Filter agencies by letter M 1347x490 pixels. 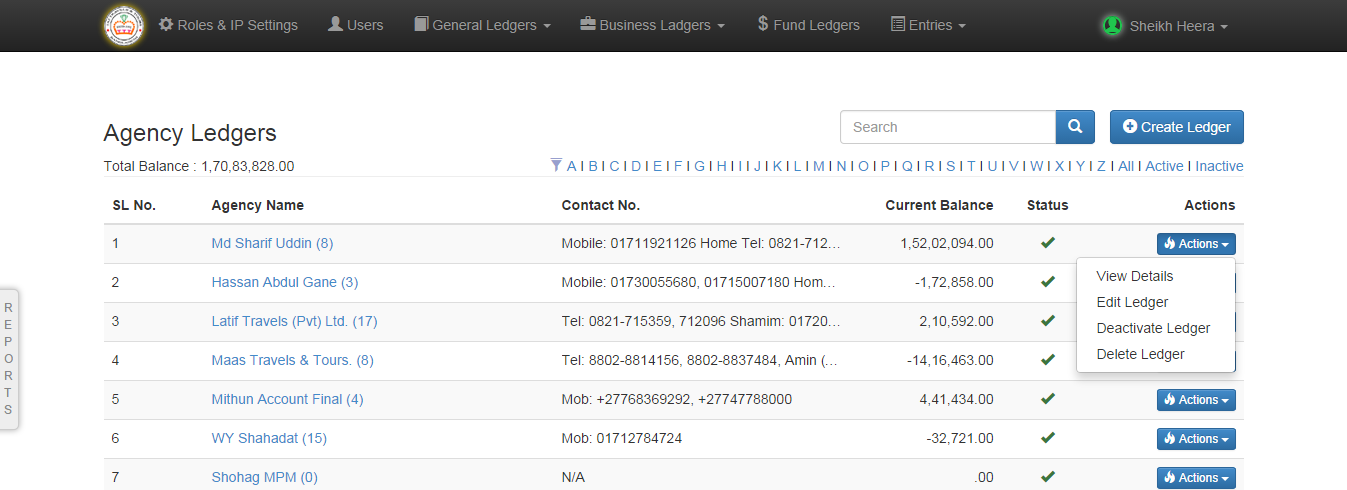pos(819,166)
